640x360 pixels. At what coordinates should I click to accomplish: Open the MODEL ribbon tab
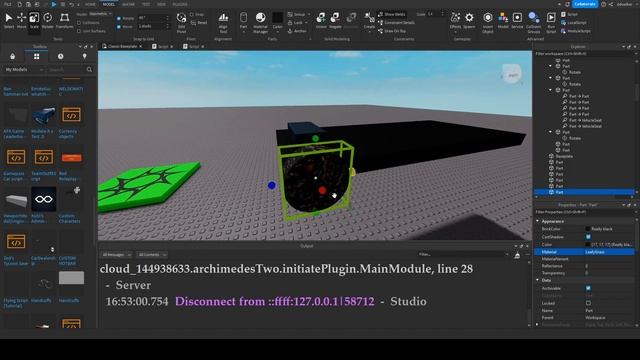tap(109, 4)
